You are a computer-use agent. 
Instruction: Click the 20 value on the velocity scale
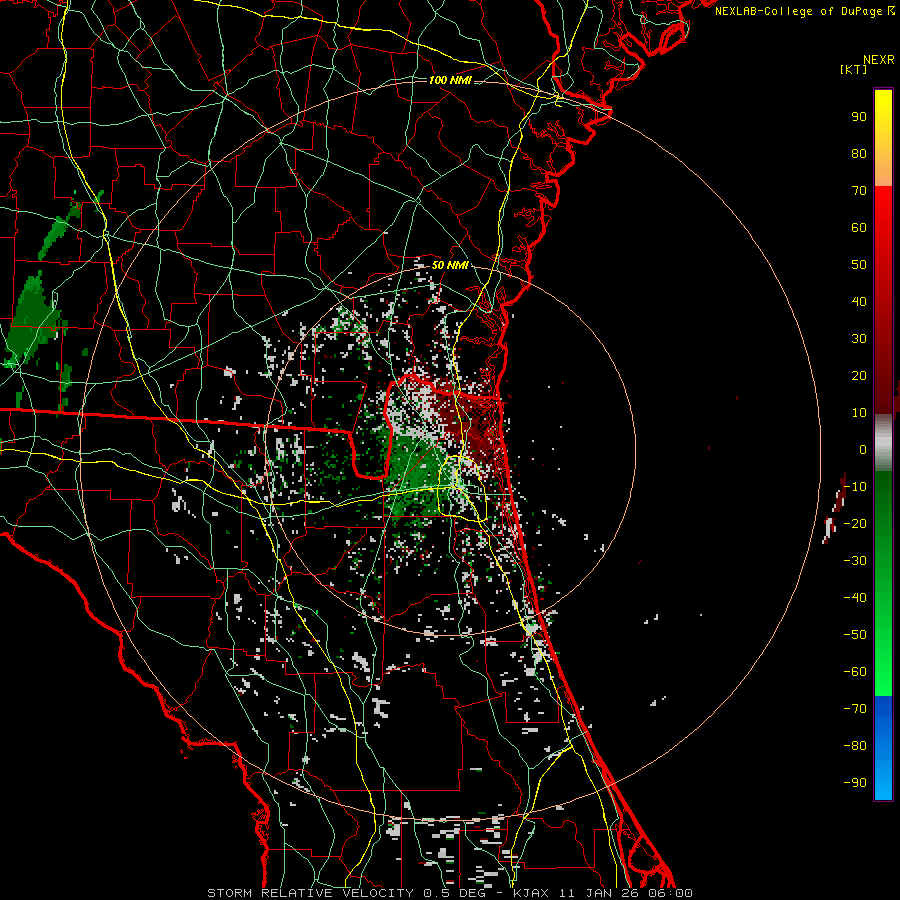point(859,376)
